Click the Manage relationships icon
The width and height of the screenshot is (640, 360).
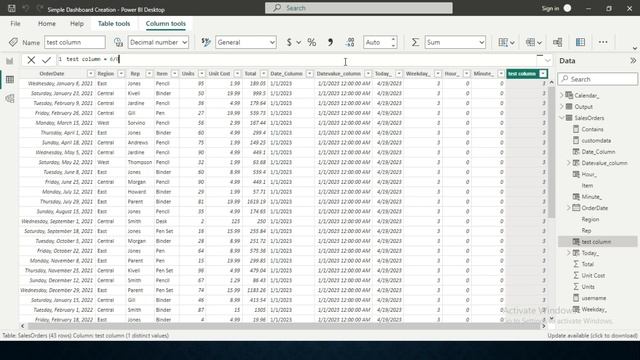pyautogui.click(x=558, y=42)
